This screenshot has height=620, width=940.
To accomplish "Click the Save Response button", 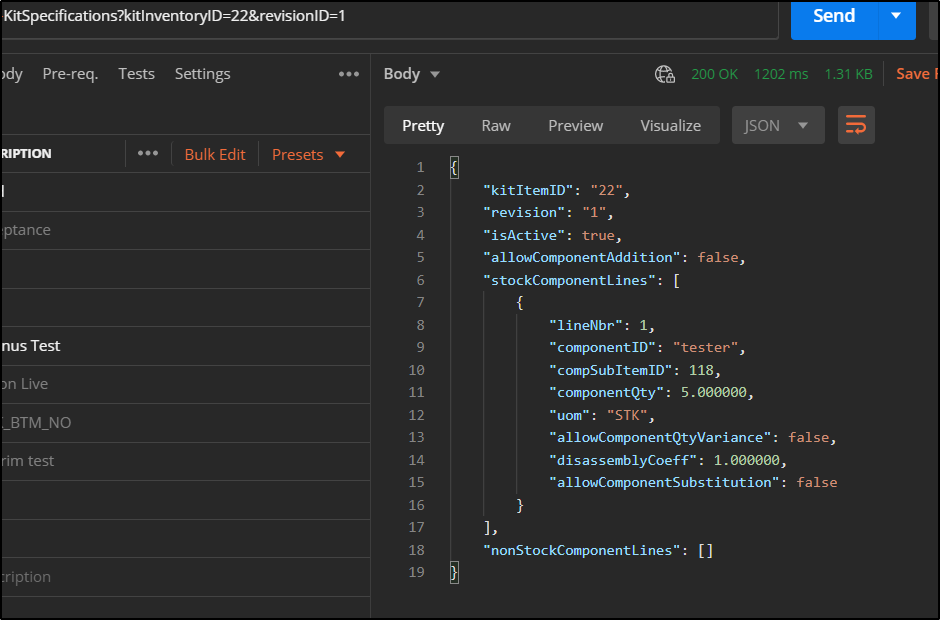I will pos(915,74).
